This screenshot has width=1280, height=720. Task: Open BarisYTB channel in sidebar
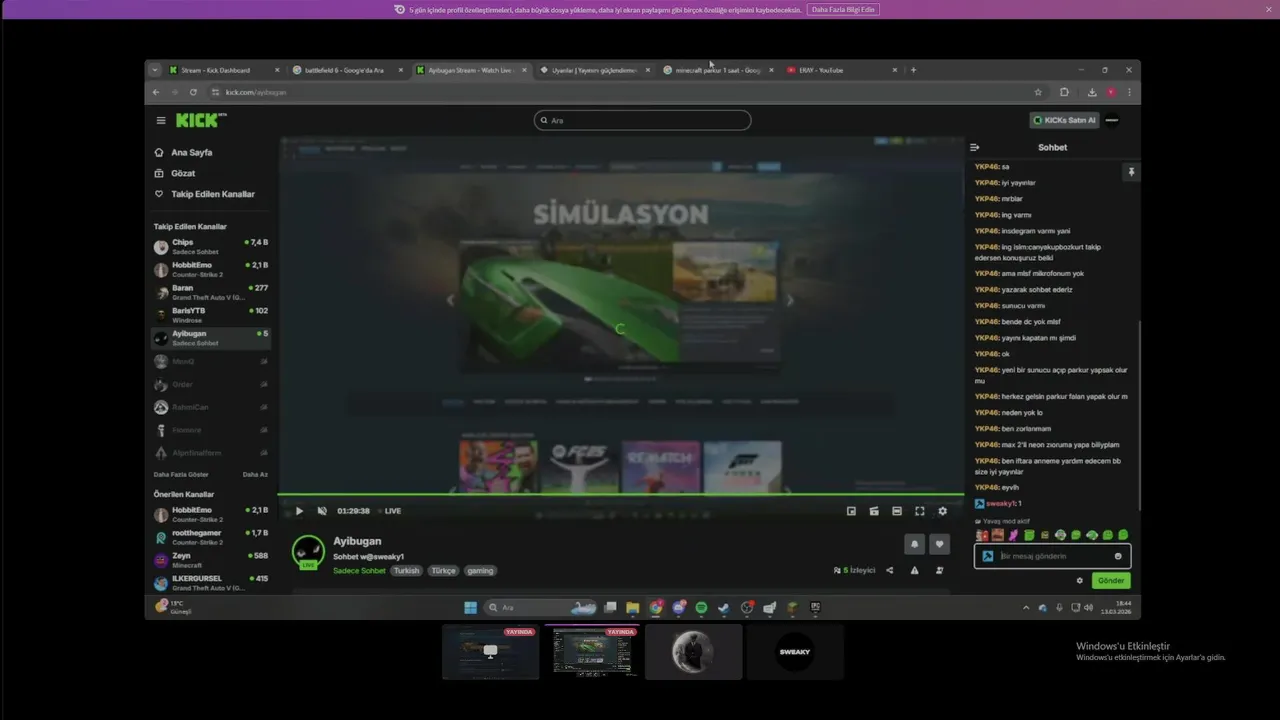coord(210,315)
